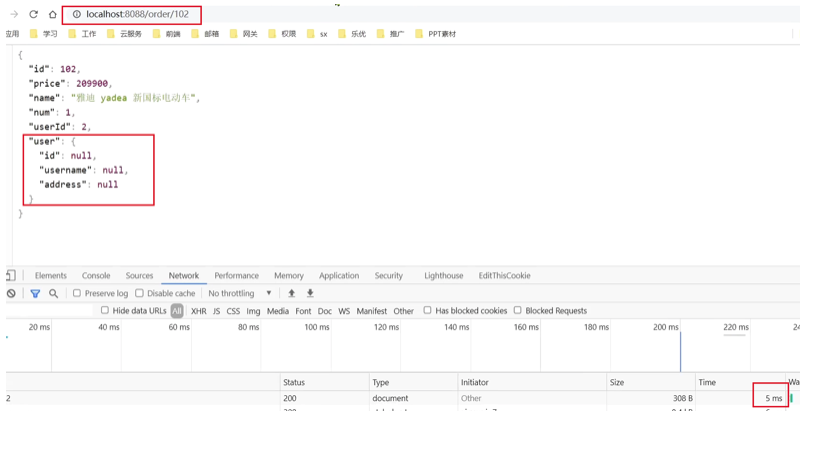The height and width of the screenshot is (450, 834).
Task: Sort requests by Initiator column header
Action: (x=532, y=382)
